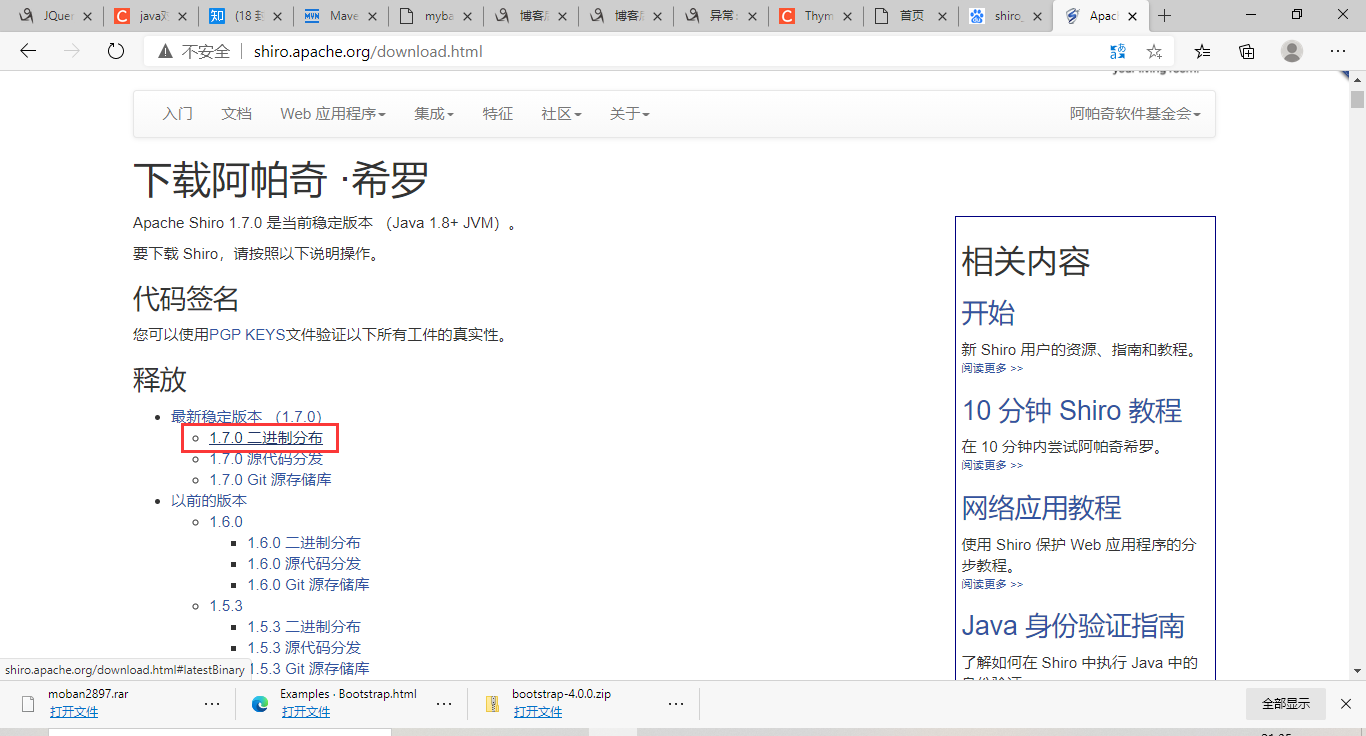
Task: Open the 1.6.0 Git 源存储库 link
Action: (308, 585)
